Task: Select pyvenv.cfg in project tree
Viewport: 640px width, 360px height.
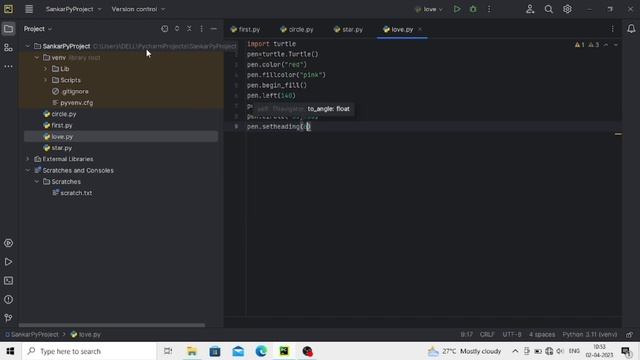Action: [x=73, y=103]
